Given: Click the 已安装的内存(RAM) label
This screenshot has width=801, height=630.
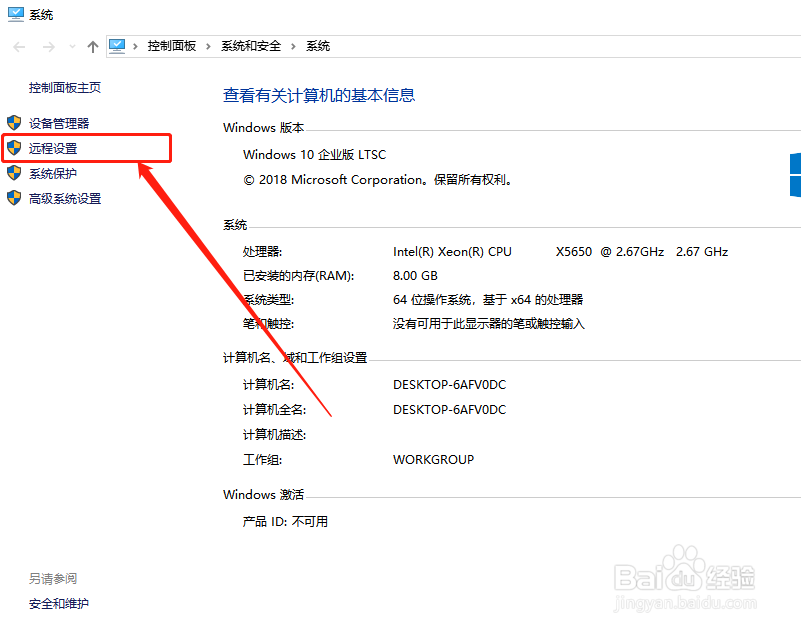Looking at the screenshot, I should (298, 275).
